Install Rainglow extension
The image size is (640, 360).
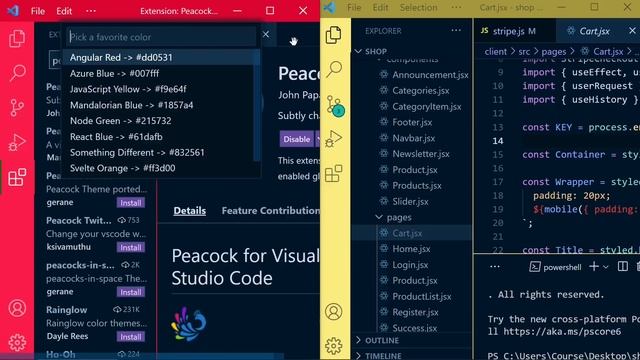click(x=131, y=337)
